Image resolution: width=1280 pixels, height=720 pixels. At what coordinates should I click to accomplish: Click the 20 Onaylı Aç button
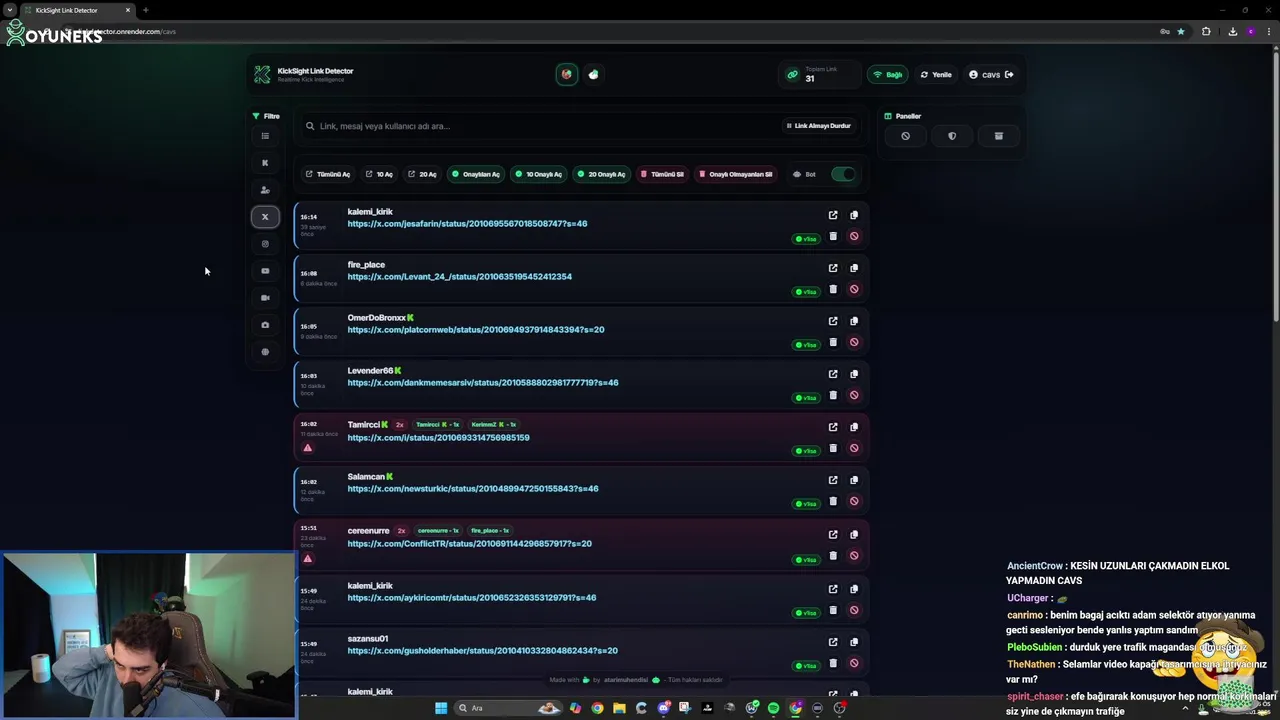601,174
